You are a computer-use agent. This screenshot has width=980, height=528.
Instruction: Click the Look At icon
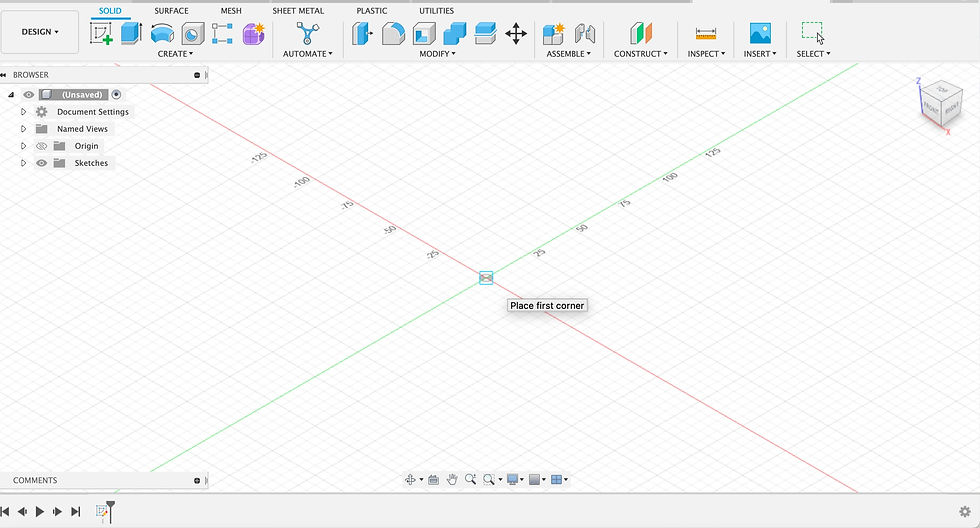(433, 479)
